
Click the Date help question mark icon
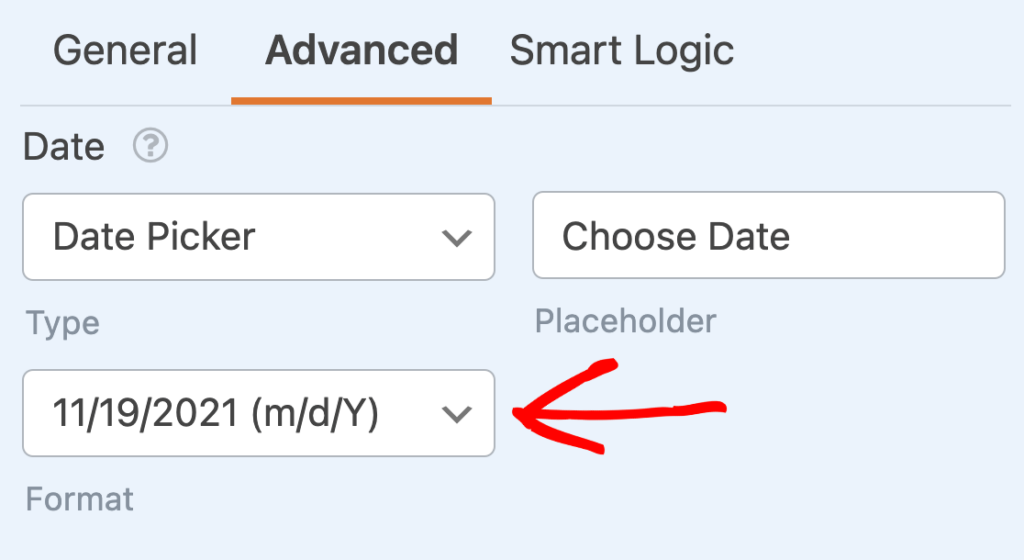150,146
